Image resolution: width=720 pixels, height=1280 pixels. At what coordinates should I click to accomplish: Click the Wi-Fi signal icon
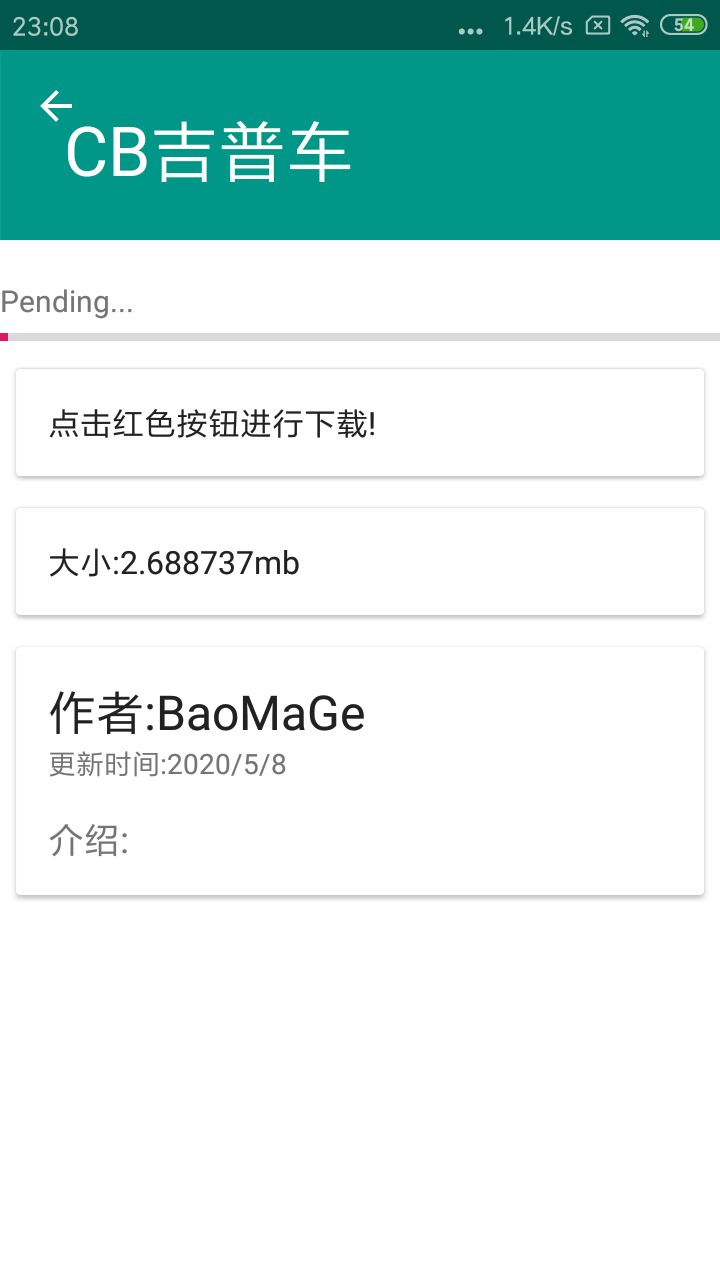pos(635,26)
